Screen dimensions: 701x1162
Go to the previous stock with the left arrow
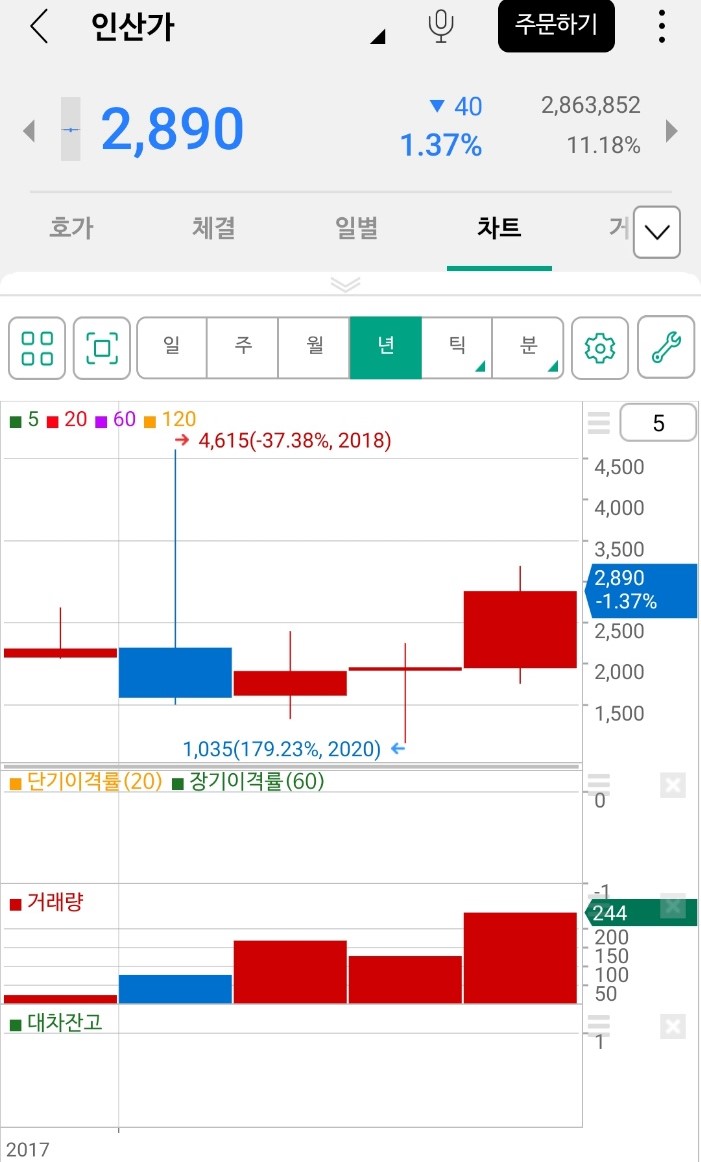point(29,131)
